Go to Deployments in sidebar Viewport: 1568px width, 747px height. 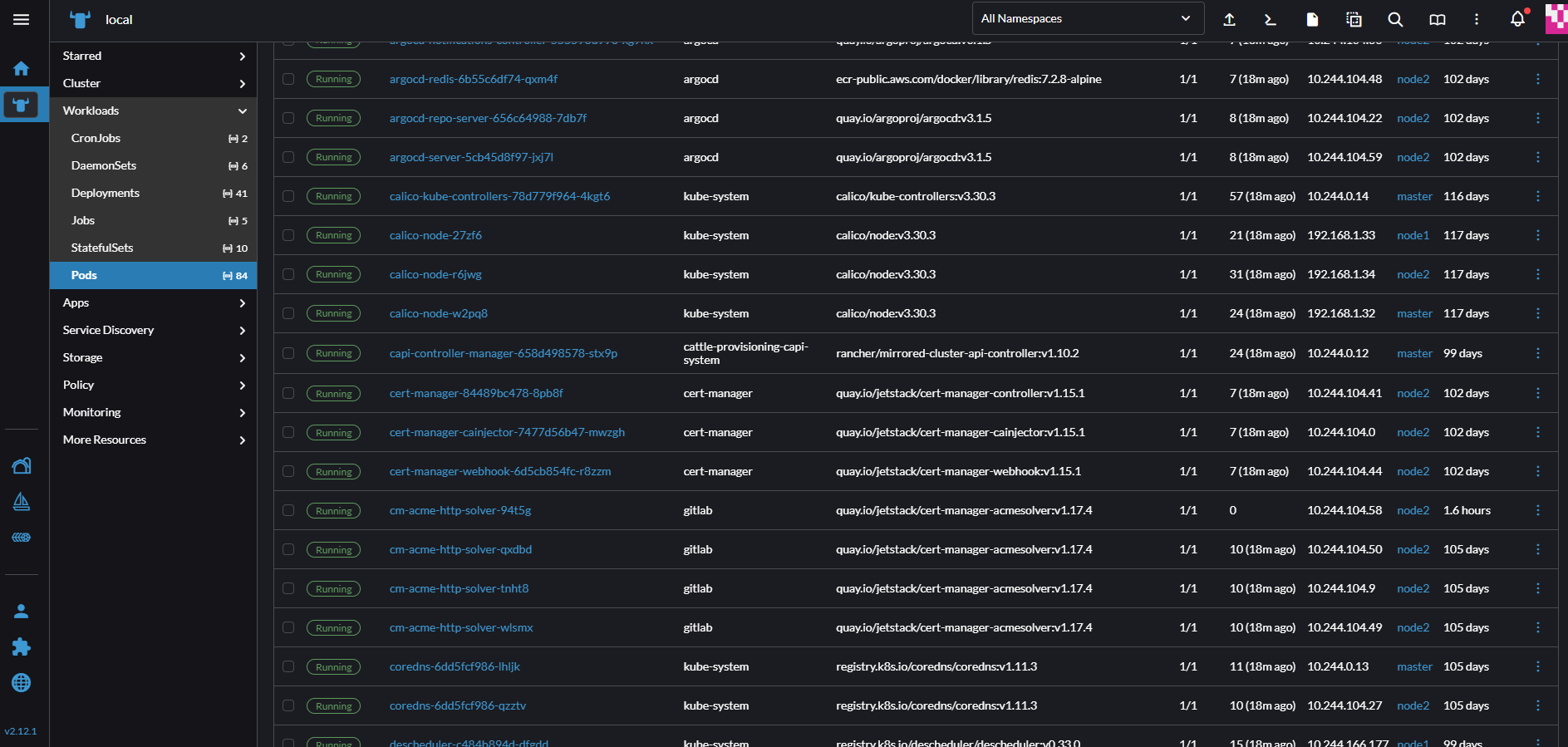click(106, 193)
